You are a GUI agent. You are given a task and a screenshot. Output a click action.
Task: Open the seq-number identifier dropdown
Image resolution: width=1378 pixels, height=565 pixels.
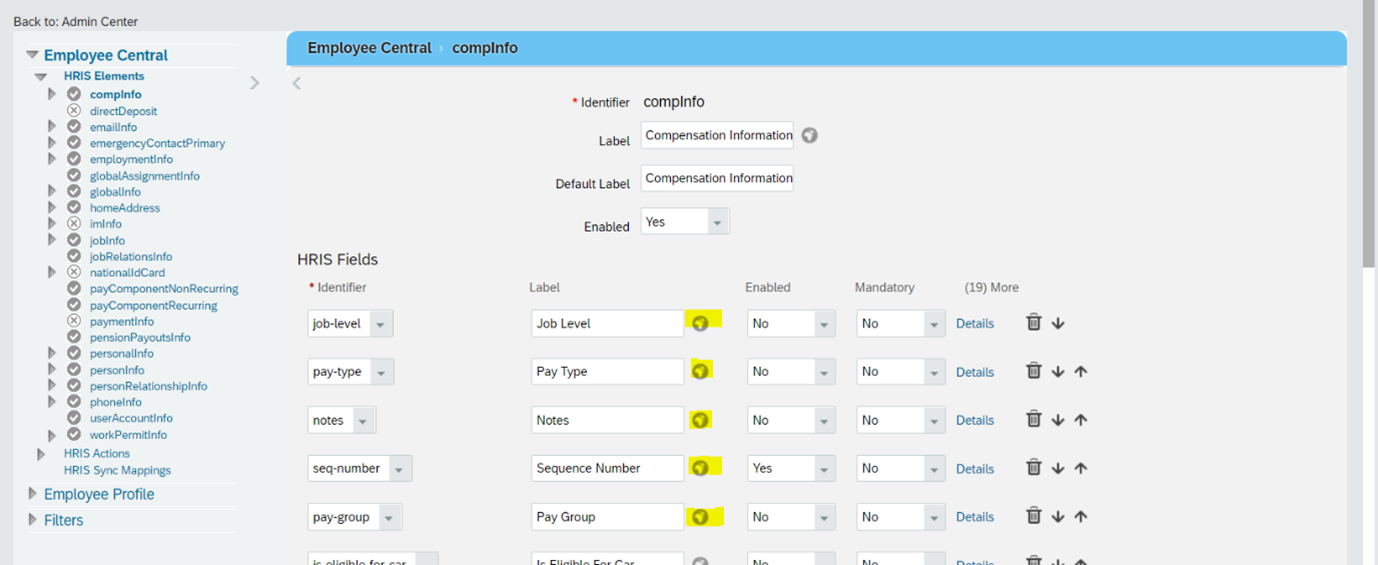click(360, 468)
